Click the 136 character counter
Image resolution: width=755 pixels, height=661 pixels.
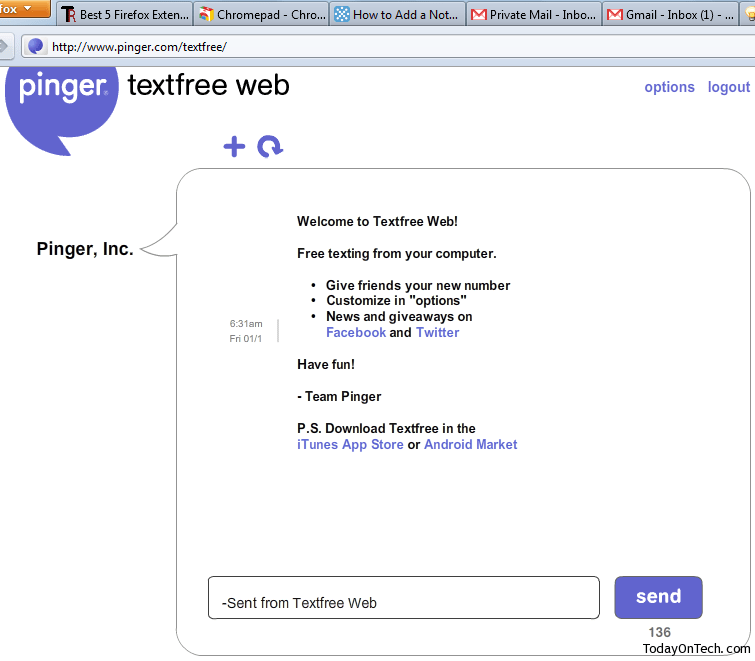click(659, 632)
